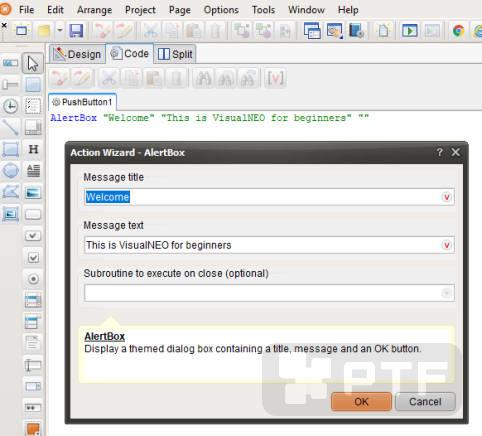Click the book with gear icon
The image size is (482, 436).
(x=356, y=31)
